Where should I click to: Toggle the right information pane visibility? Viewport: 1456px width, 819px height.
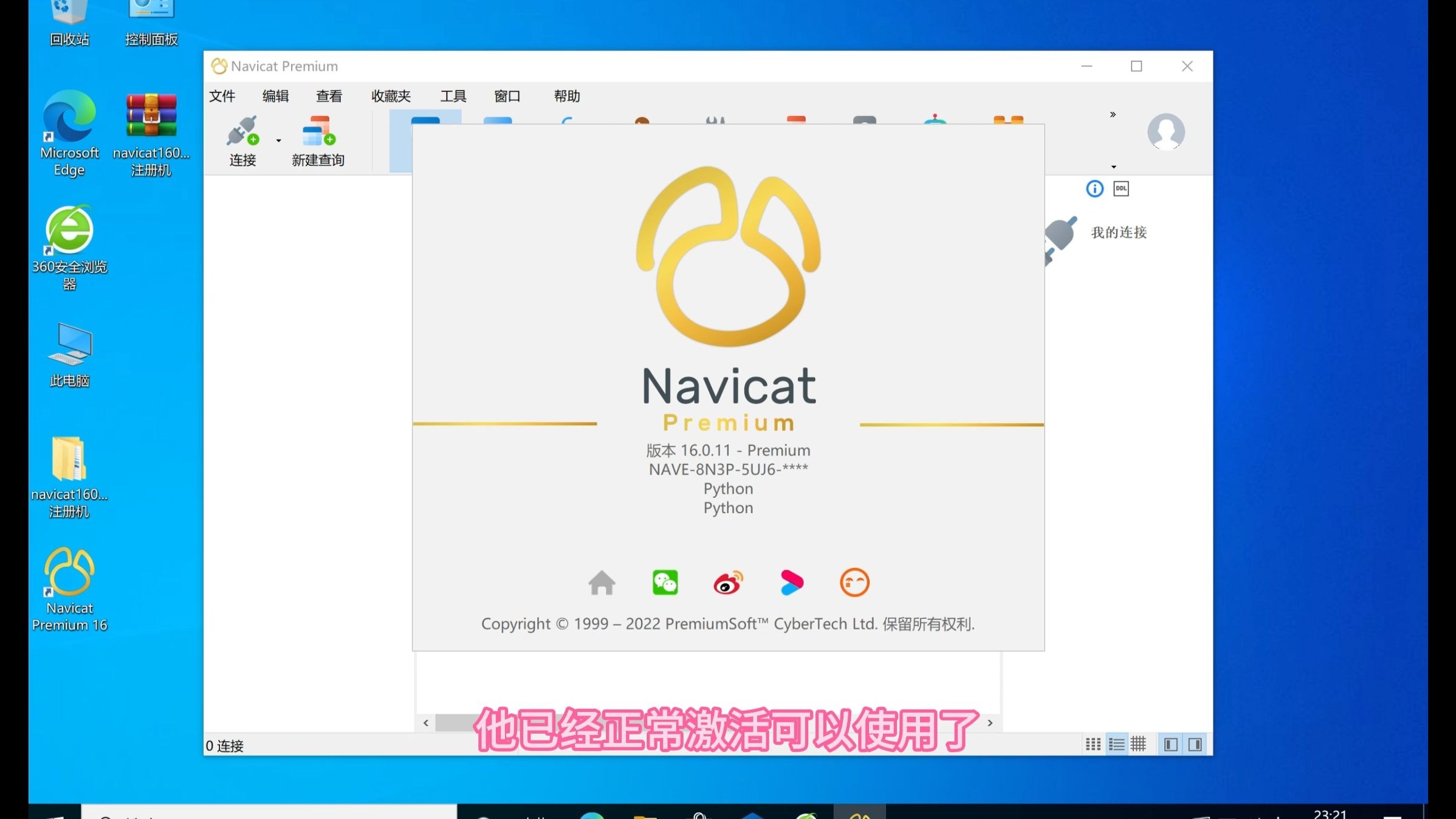[1195, 744]
